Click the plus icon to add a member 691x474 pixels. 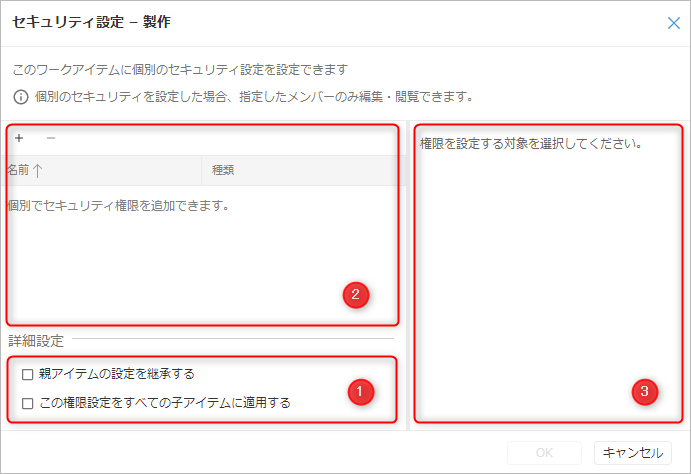[x=19, y=138]
